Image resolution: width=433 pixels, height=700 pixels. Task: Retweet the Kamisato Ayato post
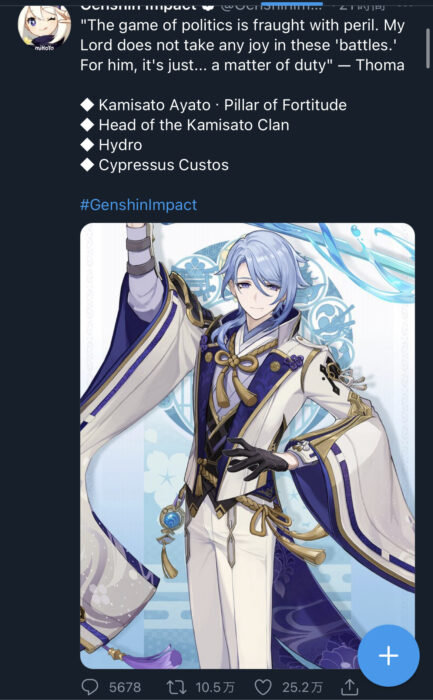pos(176,687)
